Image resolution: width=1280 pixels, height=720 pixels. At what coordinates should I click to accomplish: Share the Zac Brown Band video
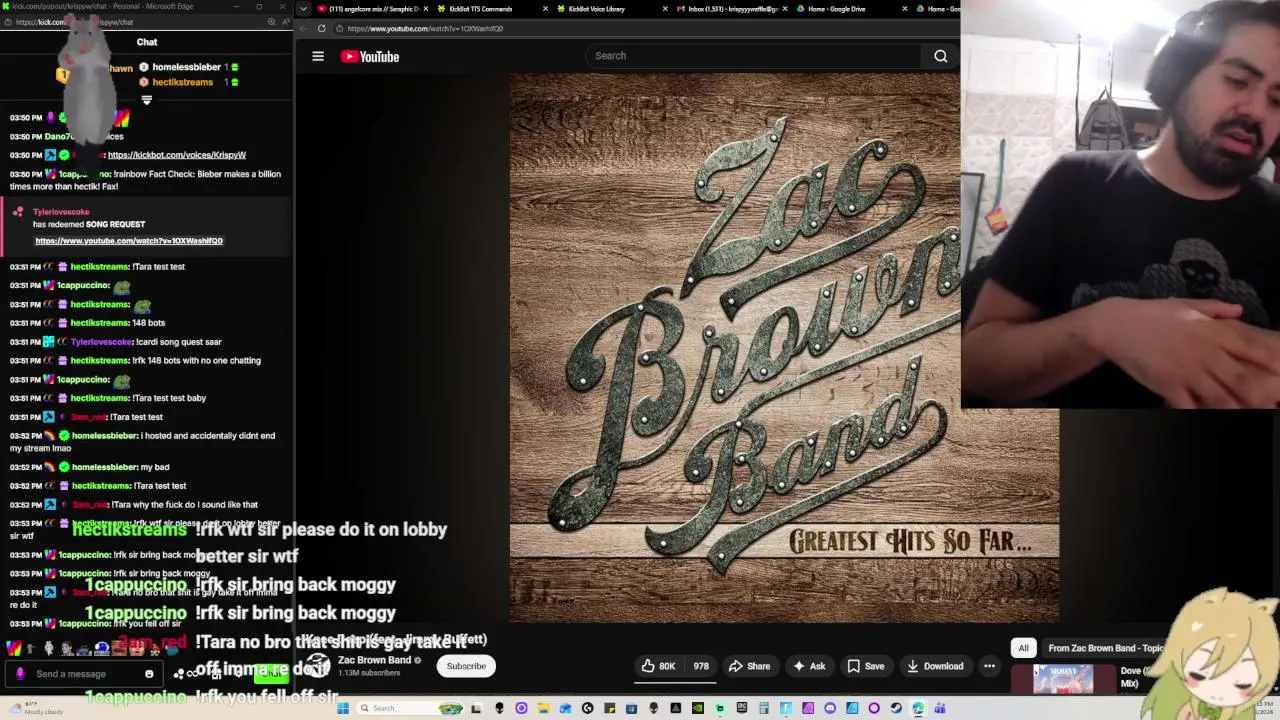click(x=749, y=666)
